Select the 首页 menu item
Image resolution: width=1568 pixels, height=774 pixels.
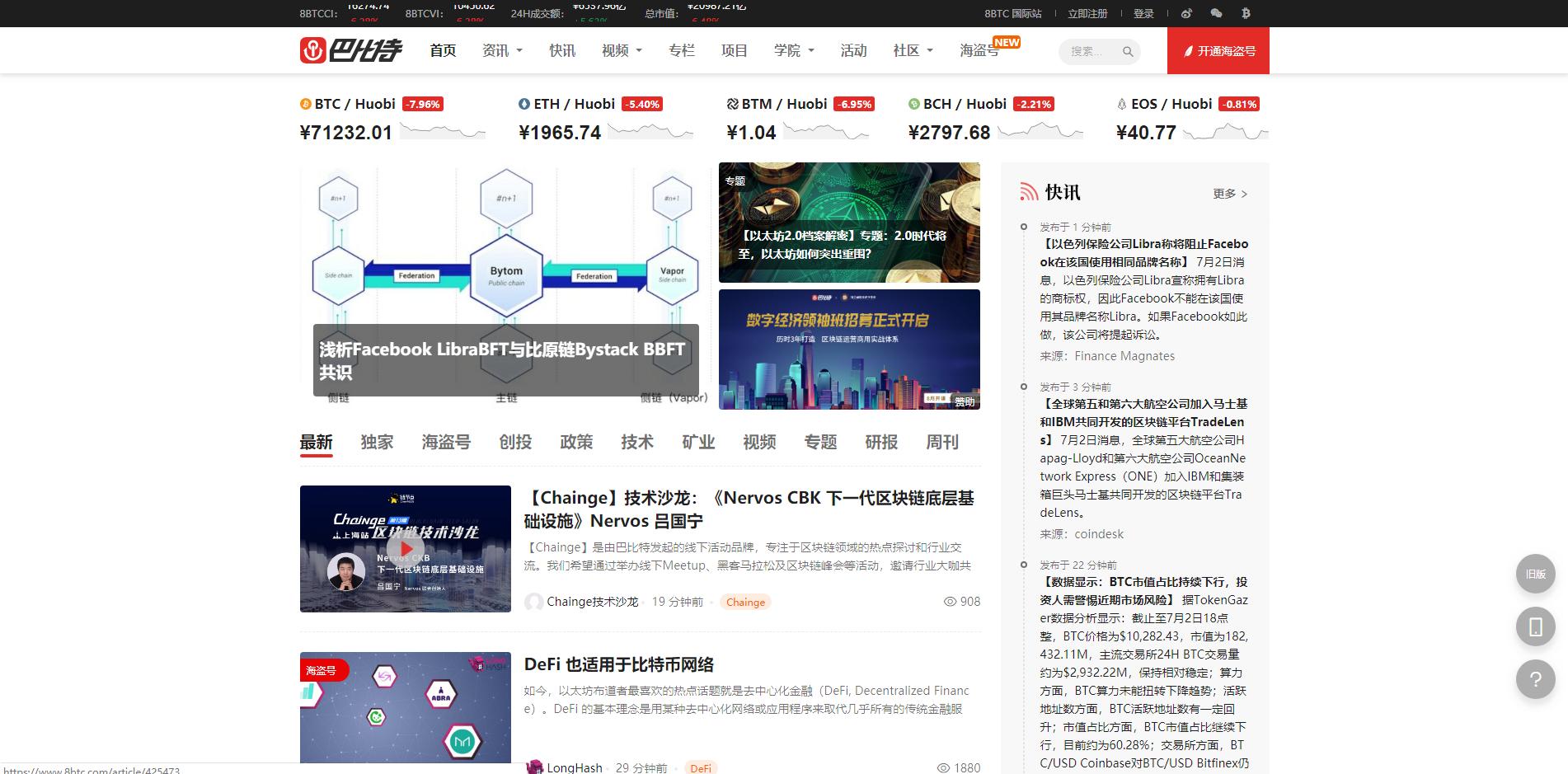coord(442,50)
